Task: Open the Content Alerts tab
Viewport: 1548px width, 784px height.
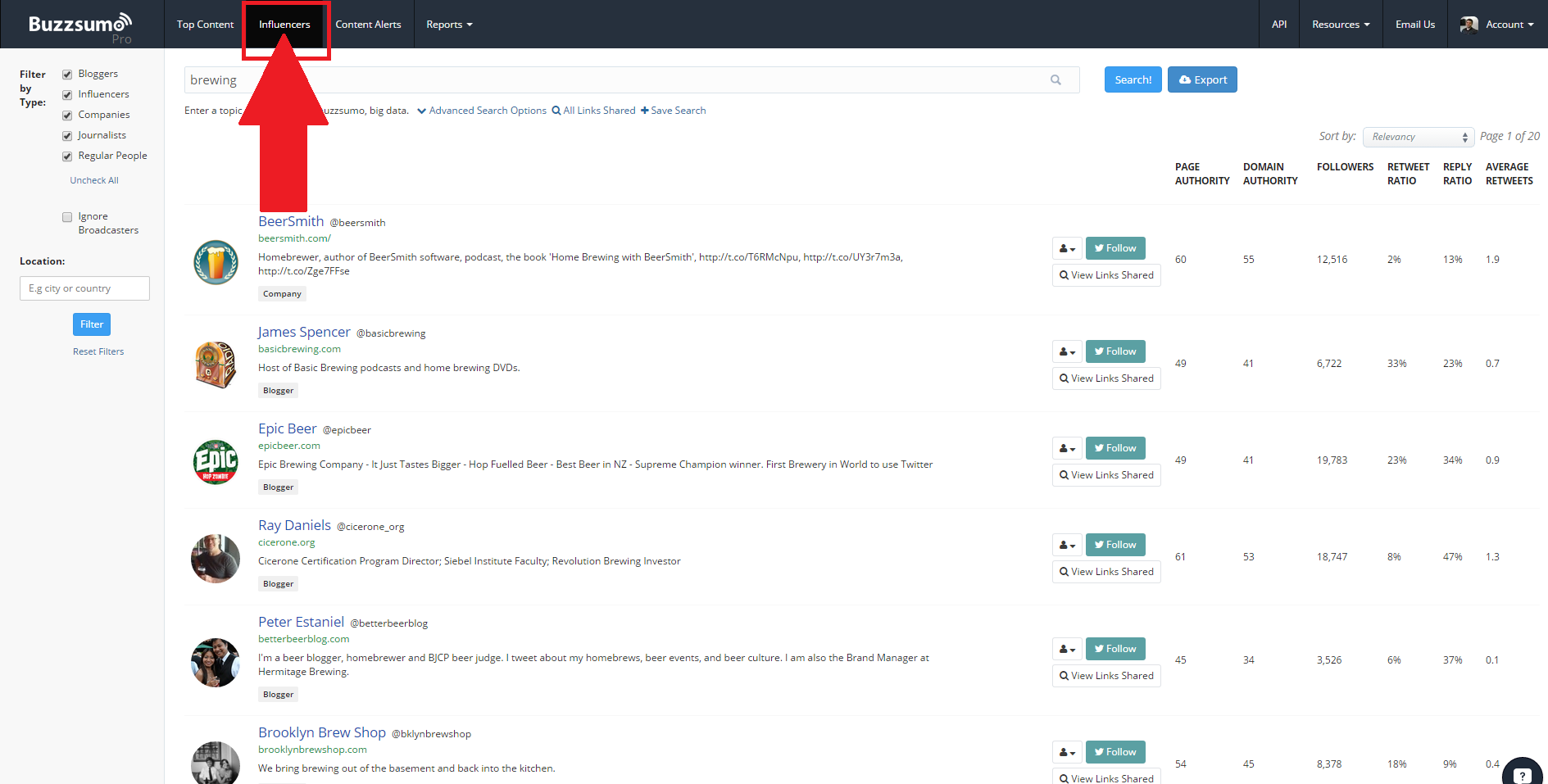Action: (x=368, y=25)
